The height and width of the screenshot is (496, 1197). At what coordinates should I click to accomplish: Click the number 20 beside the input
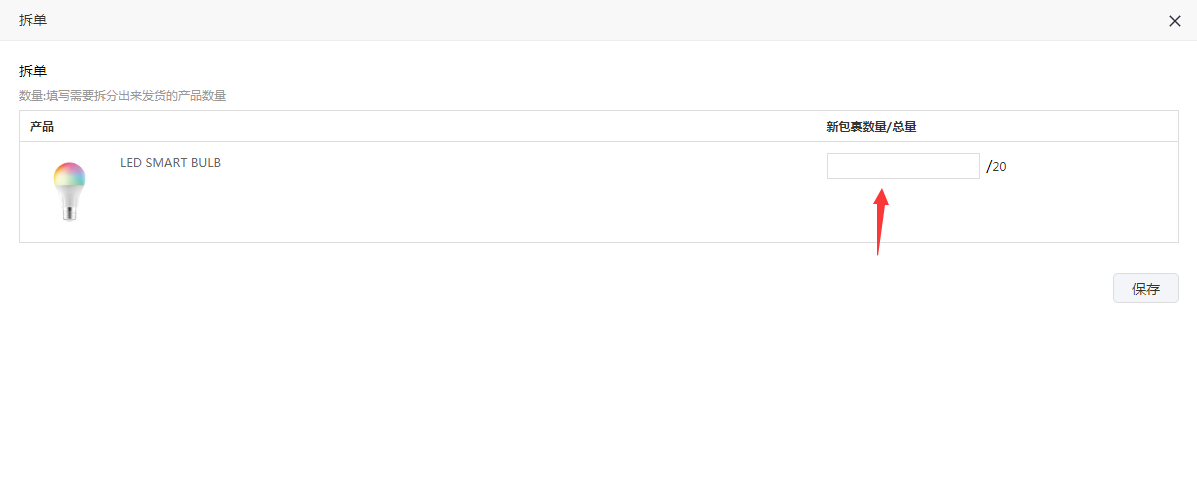pyautogui.click(x=999, y=166)
